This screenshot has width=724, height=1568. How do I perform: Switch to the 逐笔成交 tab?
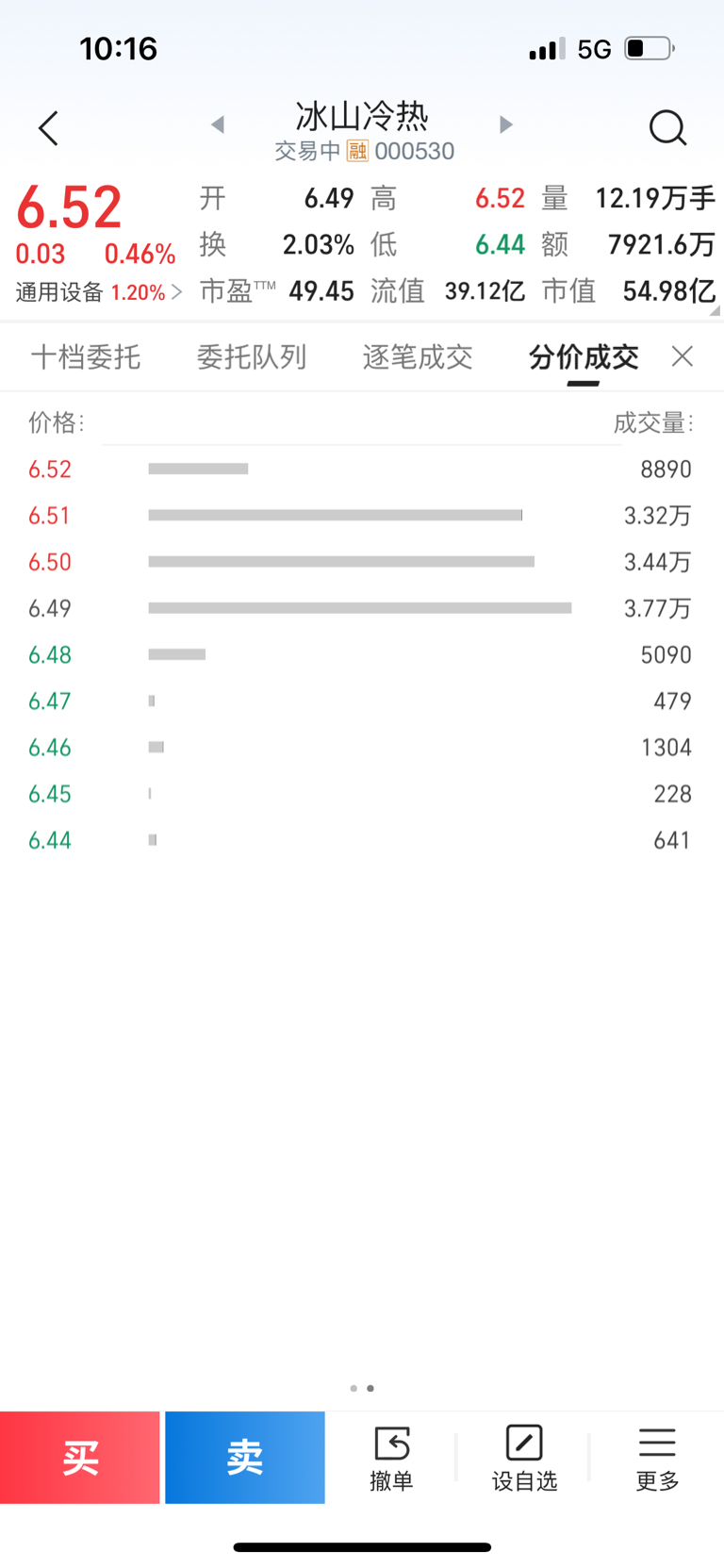click(418, 357)
